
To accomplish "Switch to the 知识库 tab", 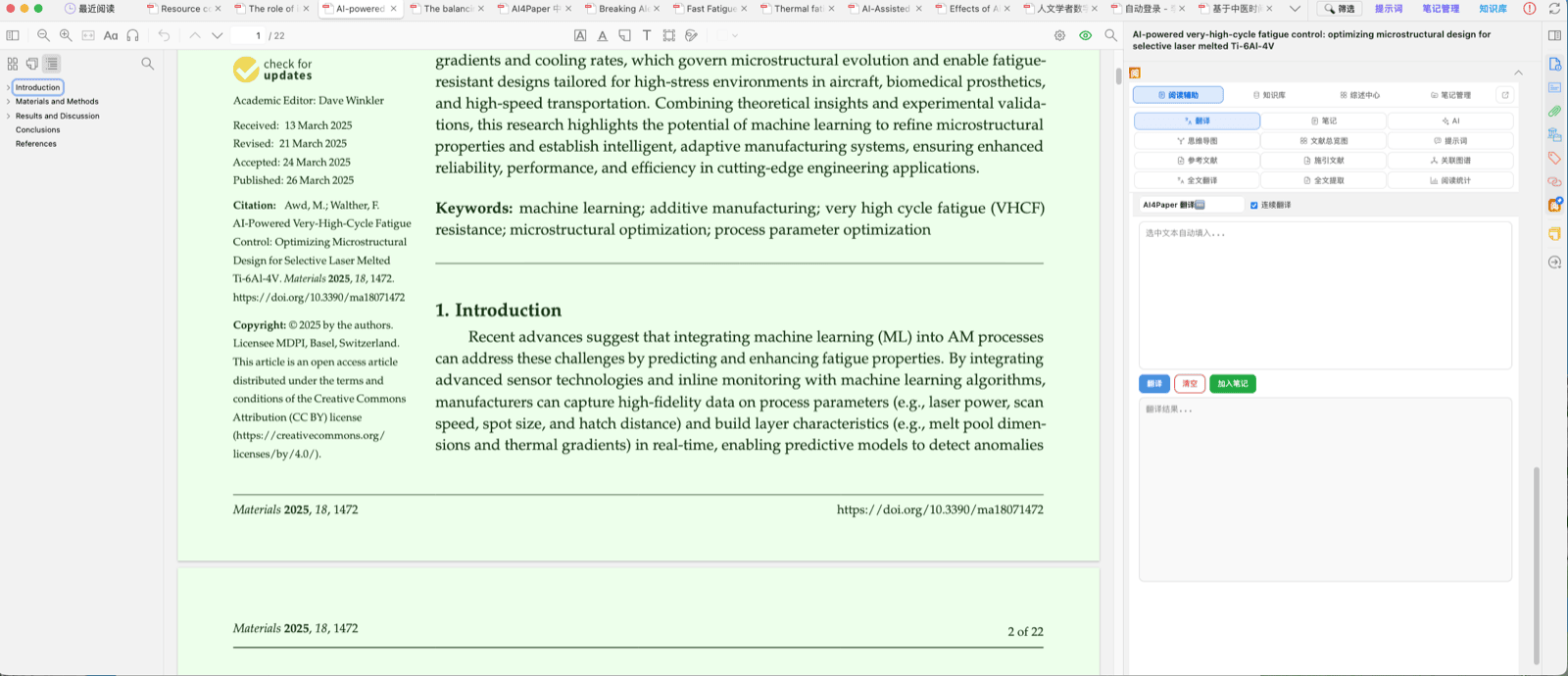I will 1269,95.
